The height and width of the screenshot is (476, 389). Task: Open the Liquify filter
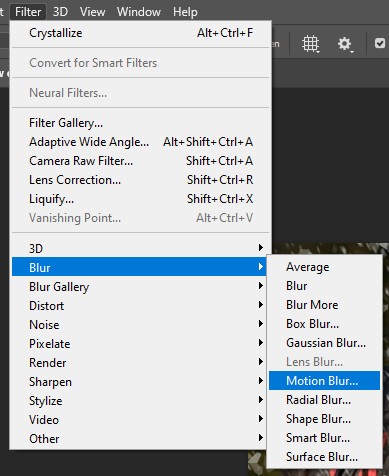tap(140, 199)
